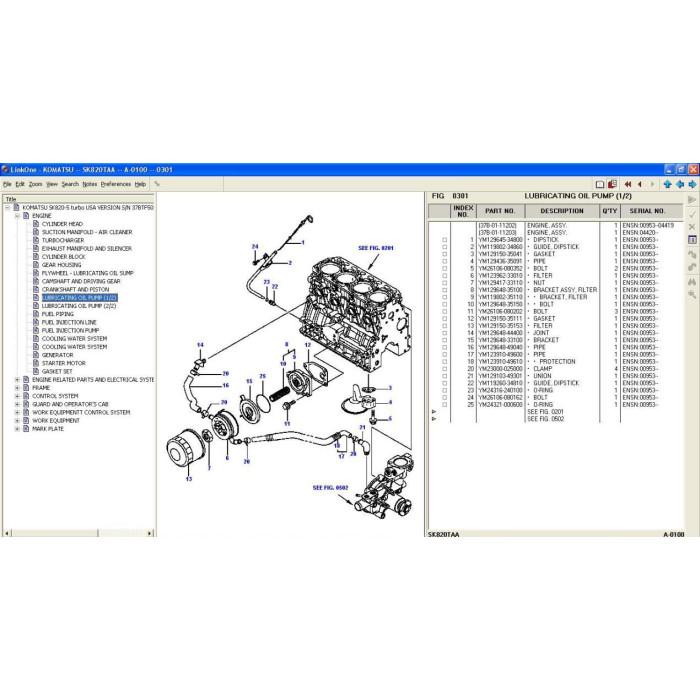Click the checkmark icon in the side toolbar
700x700 pixels.
tap(692, 214)
